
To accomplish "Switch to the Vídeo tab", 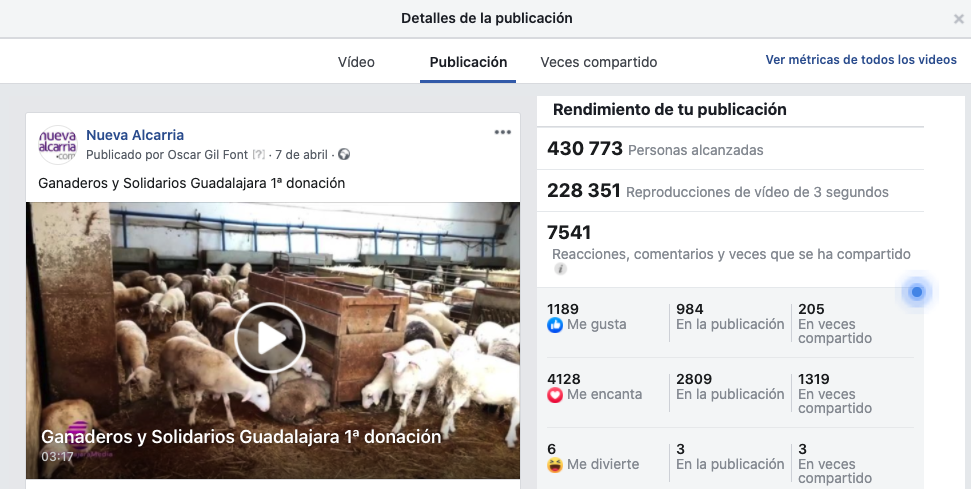I will 356,62.
